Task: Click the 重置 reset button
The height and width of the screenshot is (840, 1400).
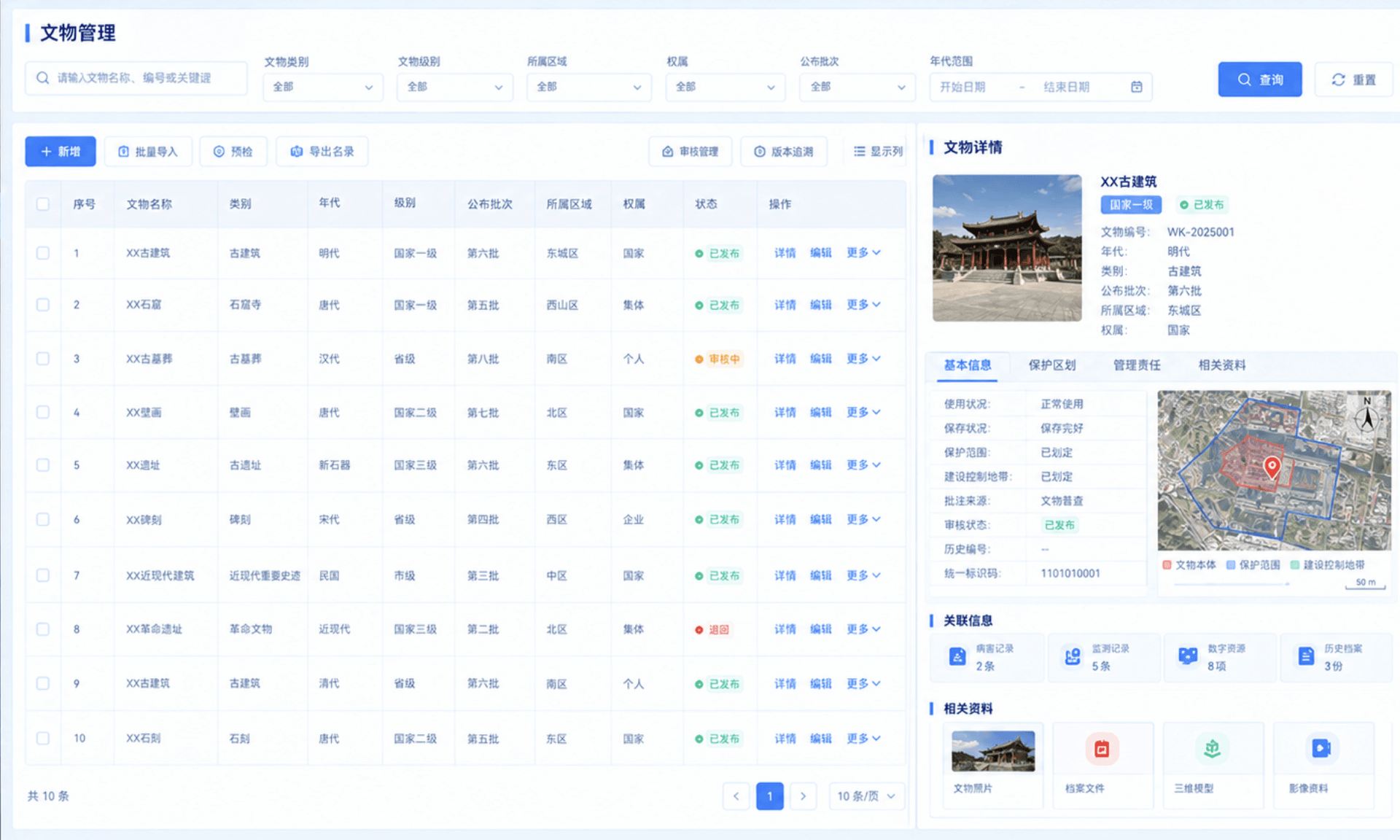Action: [1353, 79]
